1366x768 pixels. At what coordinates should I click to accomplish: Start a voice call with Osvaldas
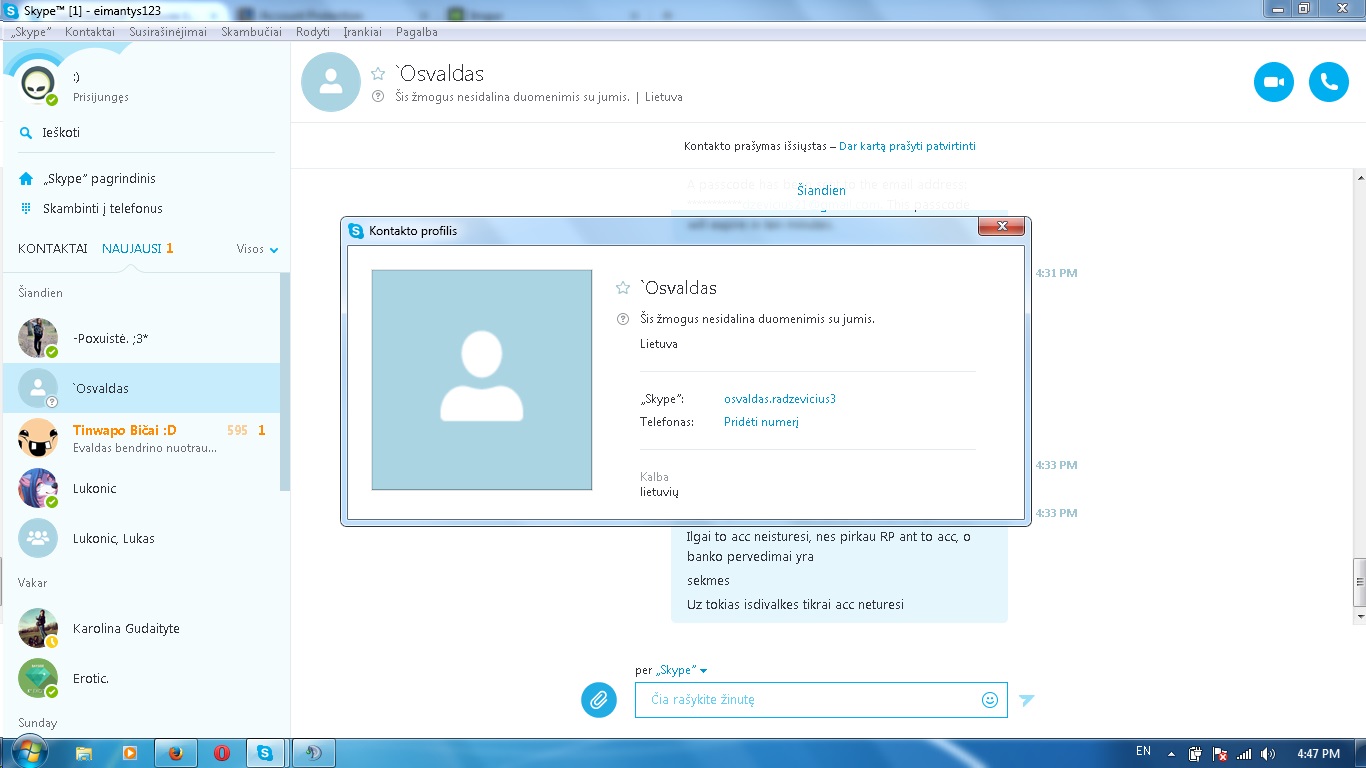click(1329, 82)
